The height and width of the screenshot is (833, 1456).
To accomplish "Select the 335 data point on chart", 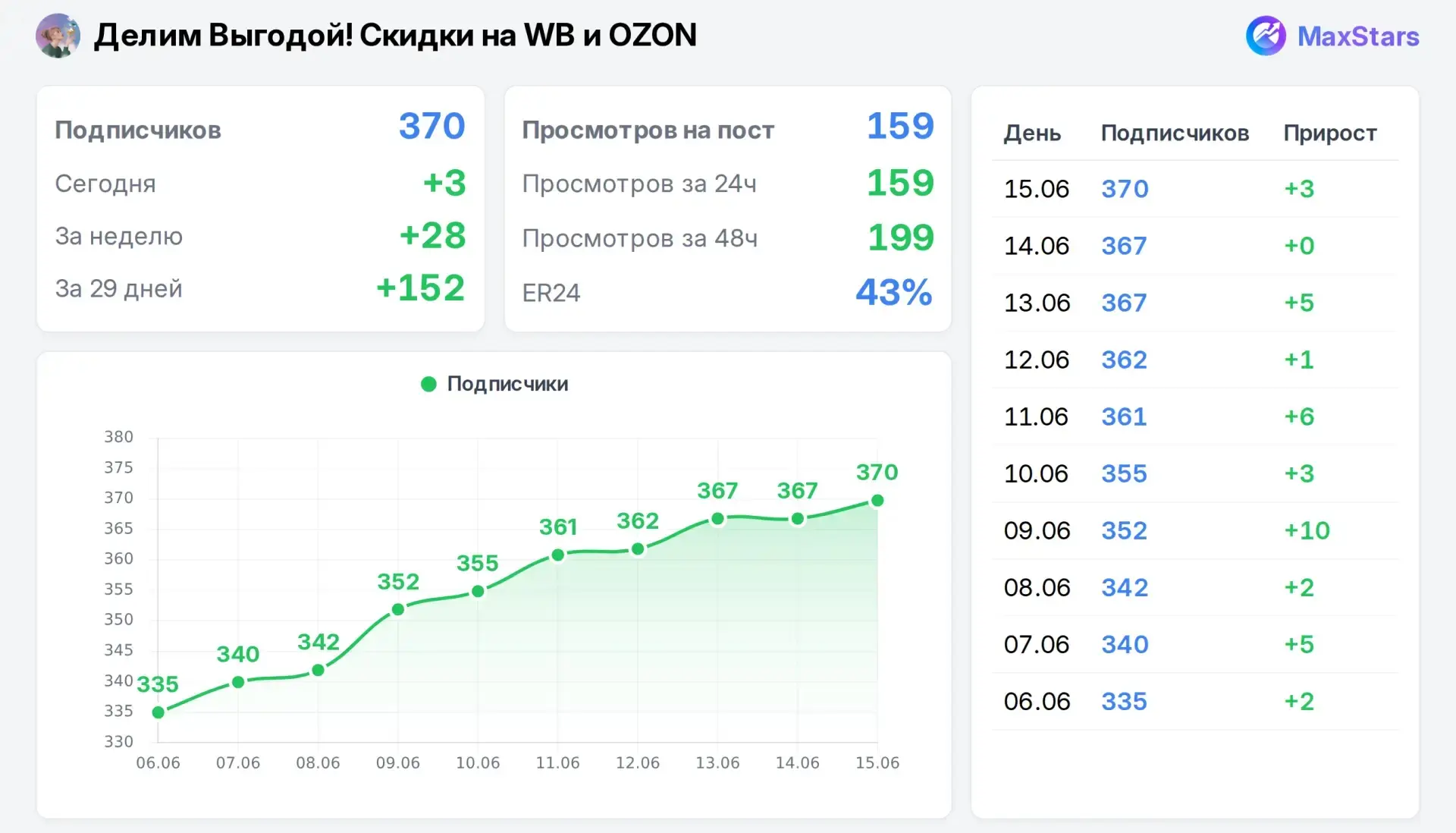I will coord(158,712).
